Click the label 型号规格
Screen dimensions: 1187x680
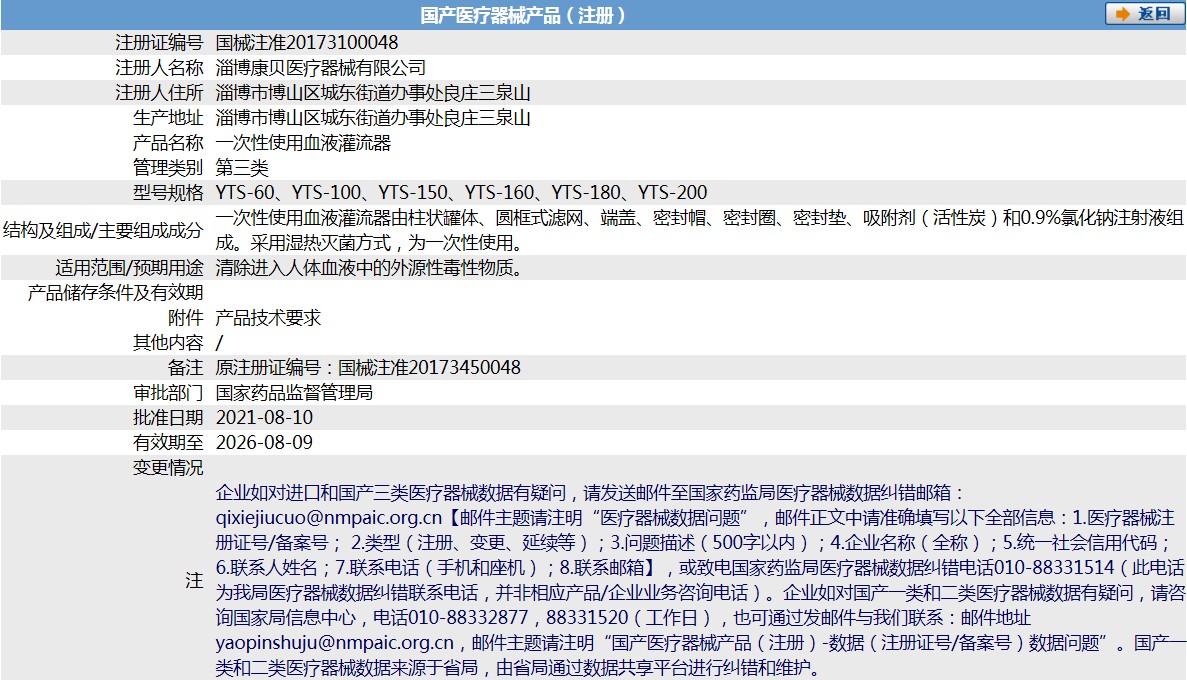(168, 192)
